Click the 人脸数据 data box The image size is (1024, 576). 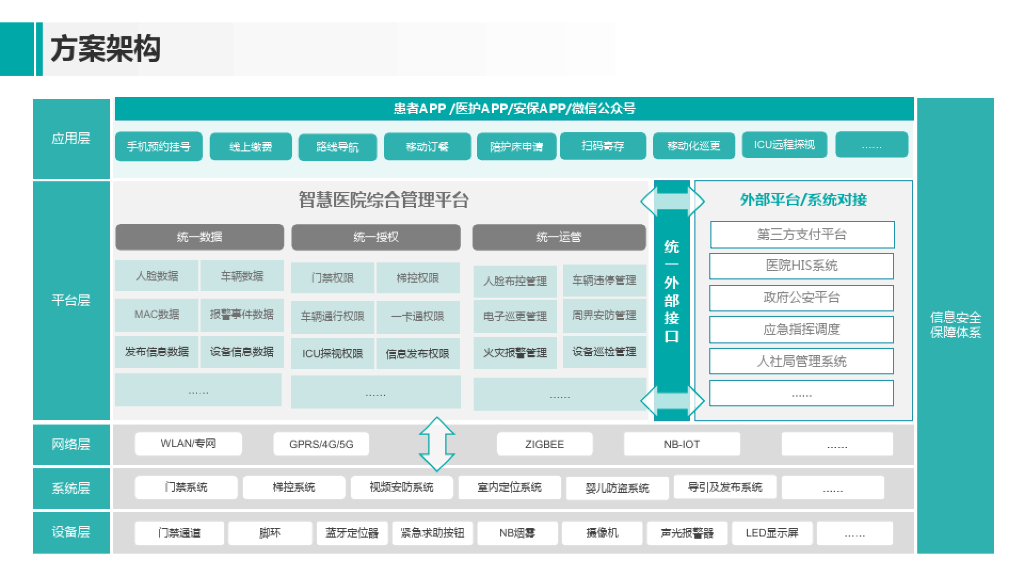[x=157, y=276]
